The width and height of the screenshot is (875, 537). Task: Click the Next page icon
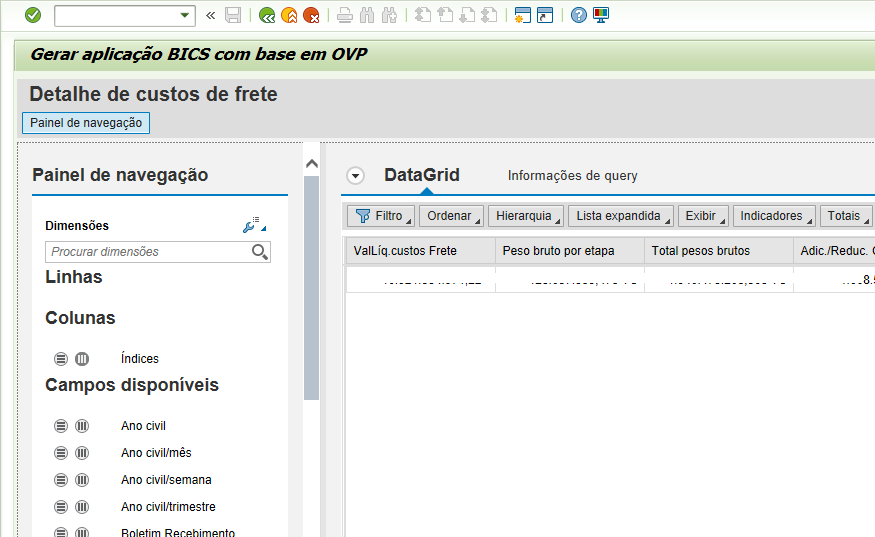pyautogui.click(x=467, y=15)
